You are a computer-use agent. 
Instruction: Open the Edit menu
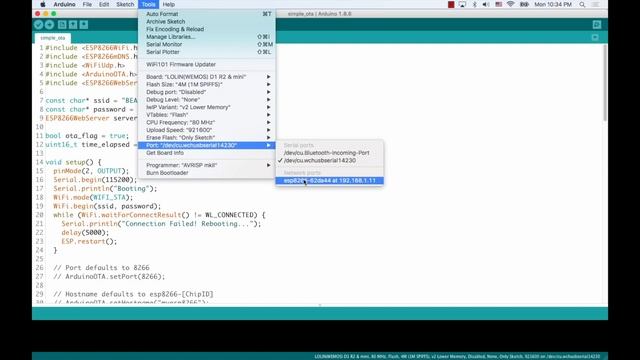104,4
